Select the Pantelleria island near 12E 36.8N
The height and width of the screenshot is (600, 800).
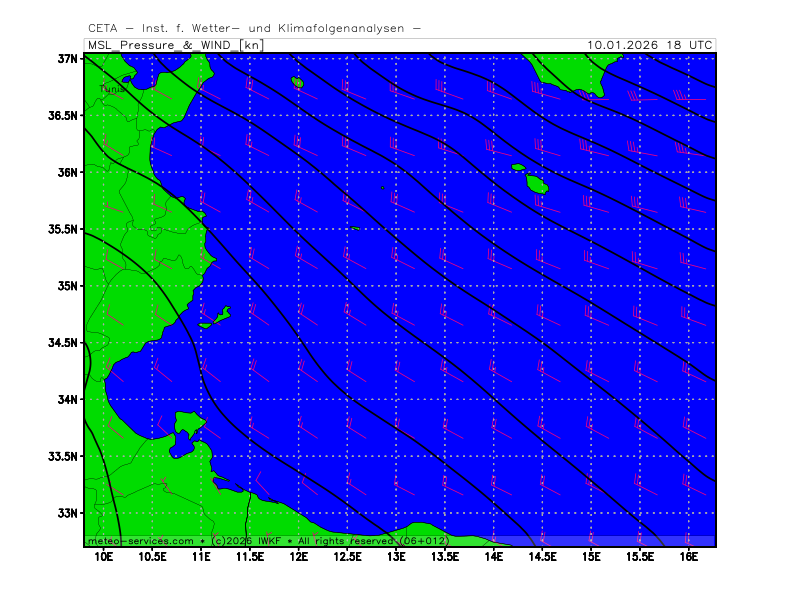297,82
